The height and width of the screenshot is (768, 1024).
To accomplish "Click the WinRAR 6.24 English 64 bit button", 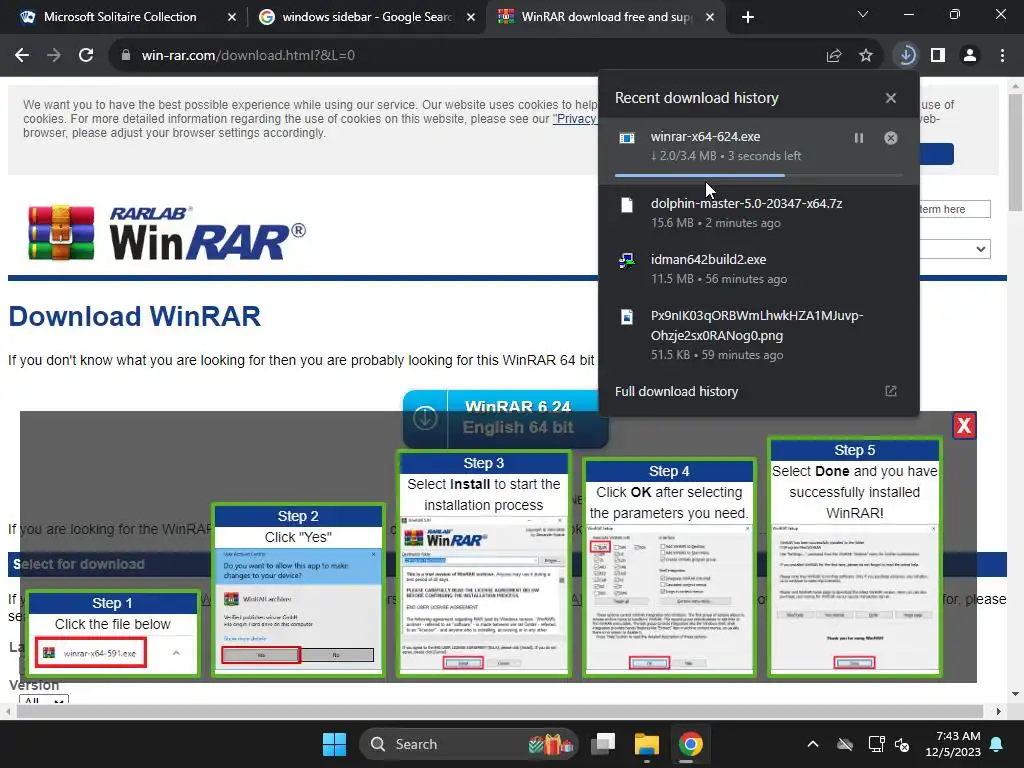I will tap(505, 418).
